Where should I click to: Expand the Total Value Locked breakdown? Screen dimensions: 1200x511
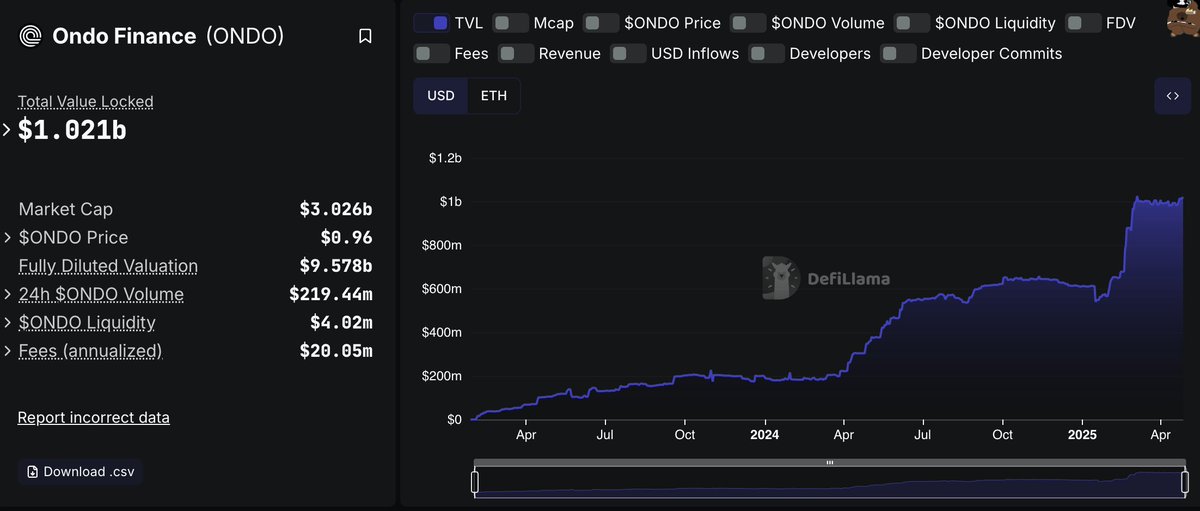[6, 129]
